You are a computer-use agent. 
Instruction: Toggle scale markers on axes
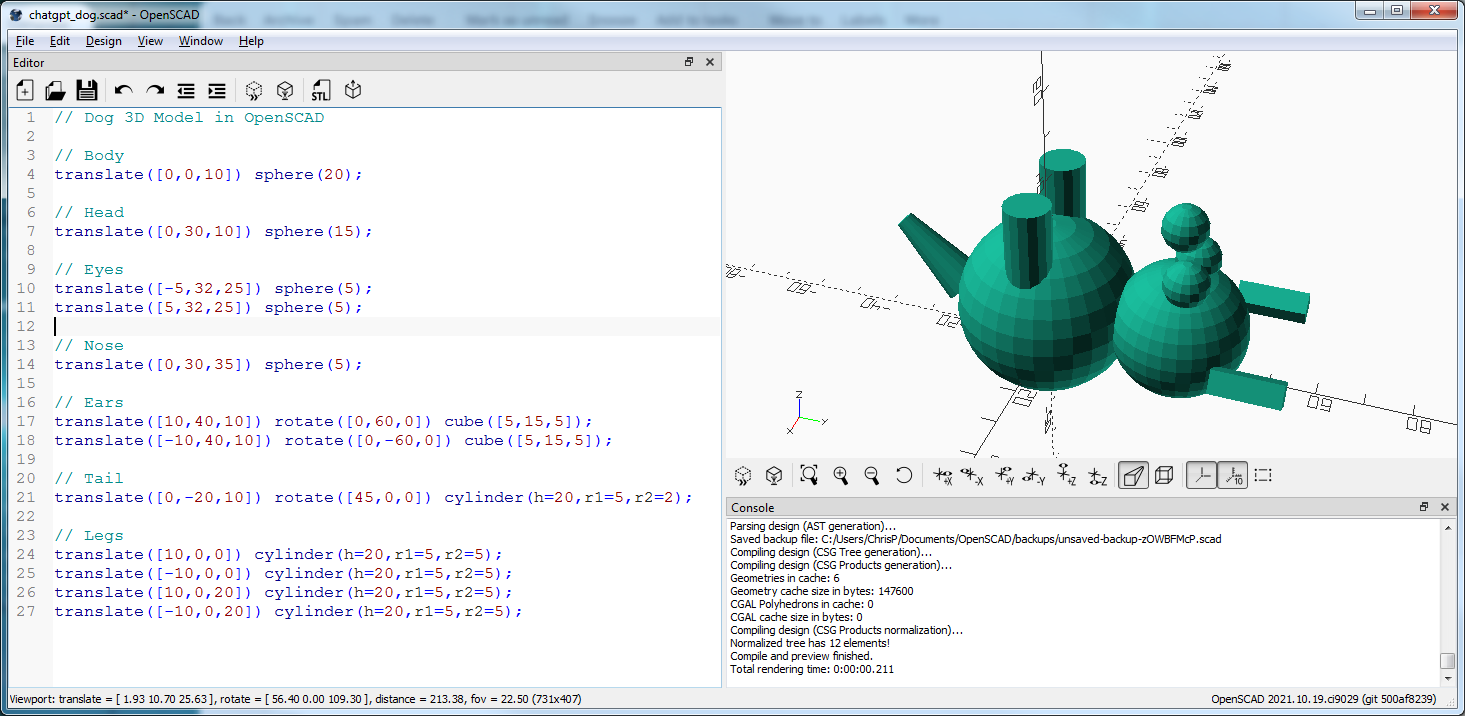1232,476
